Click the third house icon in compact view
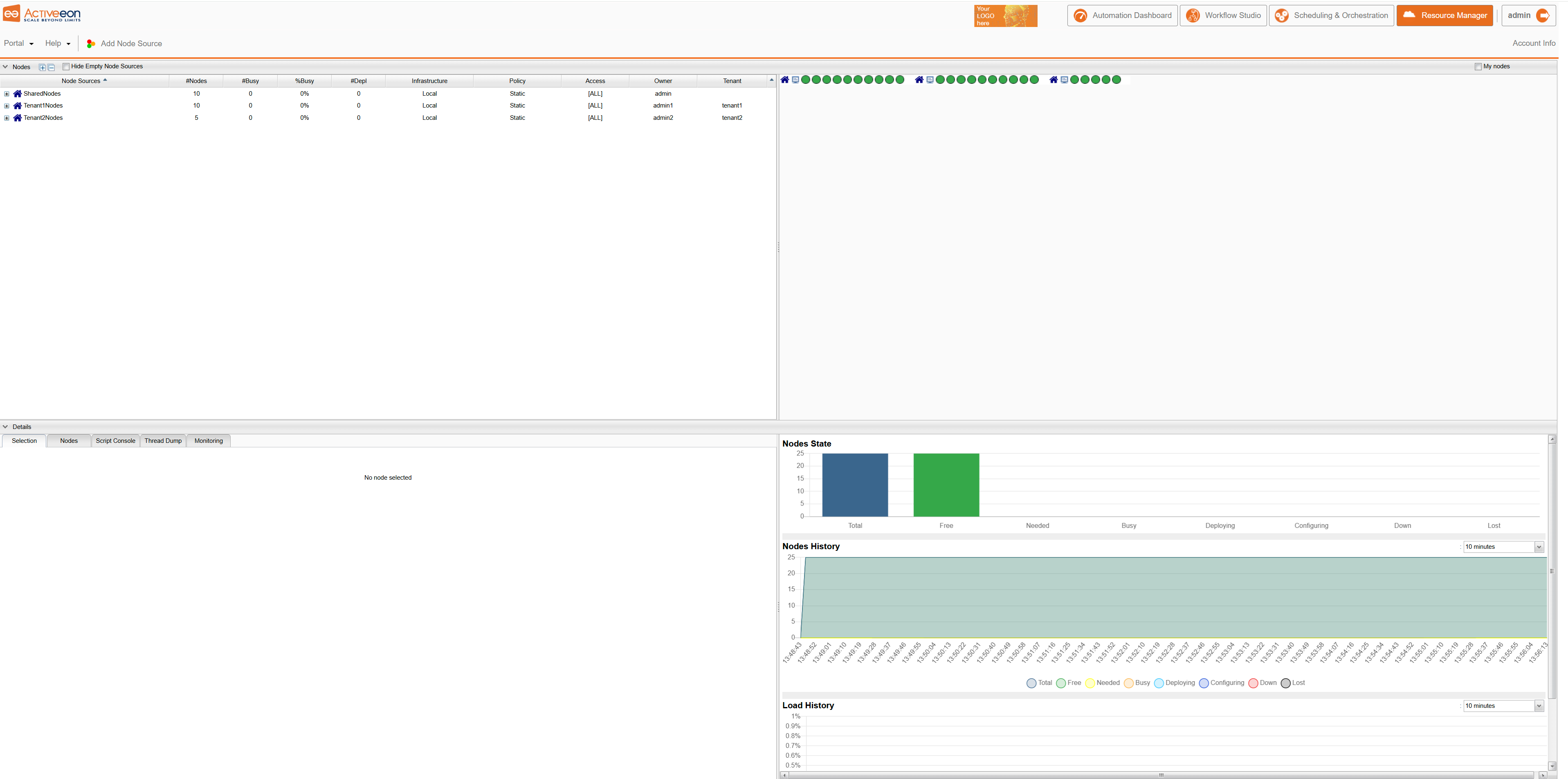 click(1054, 80)
